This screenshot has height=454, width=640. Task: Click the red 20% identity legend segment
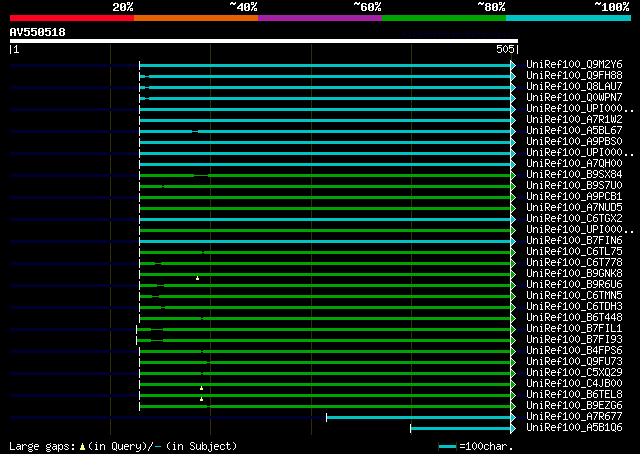[x=72, y=18]
